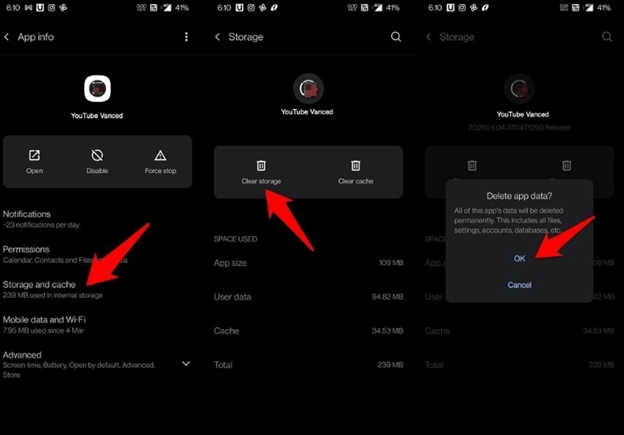Tap the search icon on Storage screen
624x435 pixels.
[x=396, y=37]
